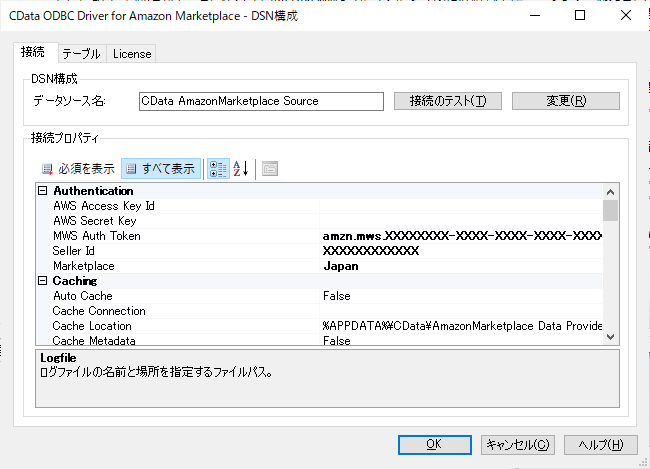Click the Auto Cache value False

point(337,296)
